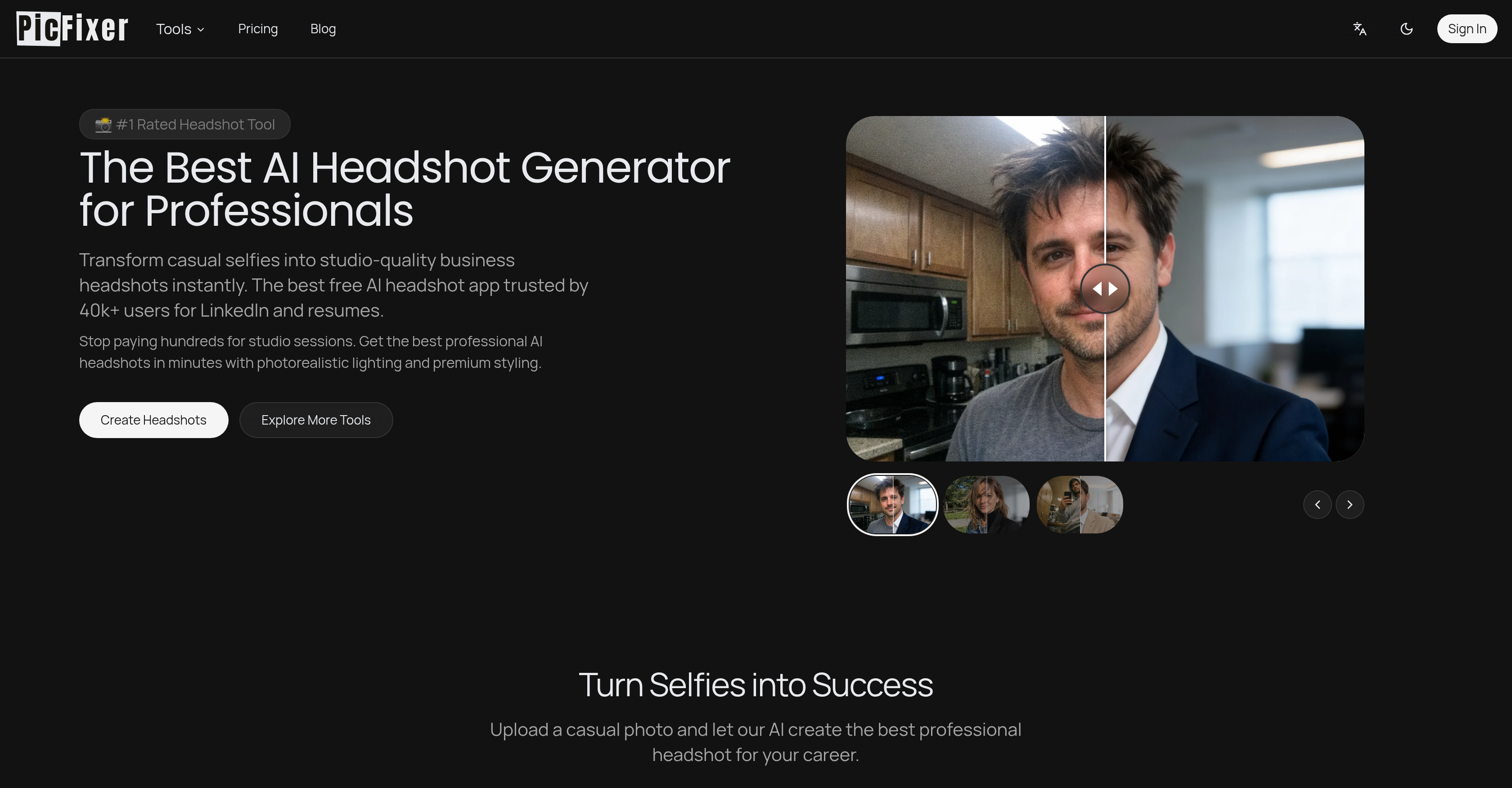Toggle the theme between light and dark
The image size is (1512, 788).
pos(1405,29)
